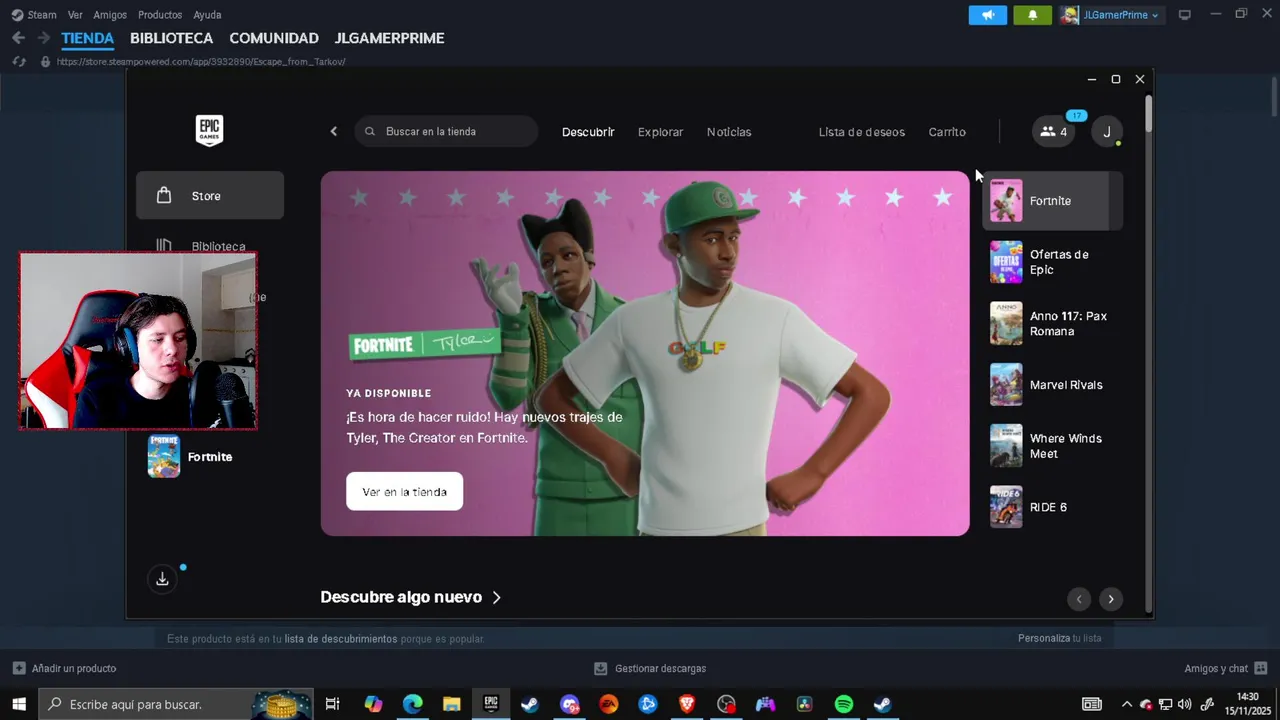Click the Amigos y chat icon

[x=1261, y=668]
